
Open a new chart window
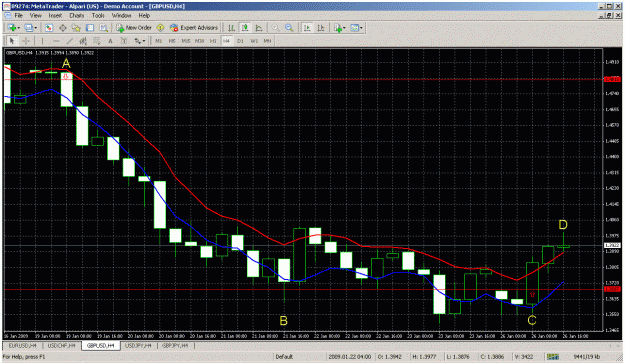12,27
